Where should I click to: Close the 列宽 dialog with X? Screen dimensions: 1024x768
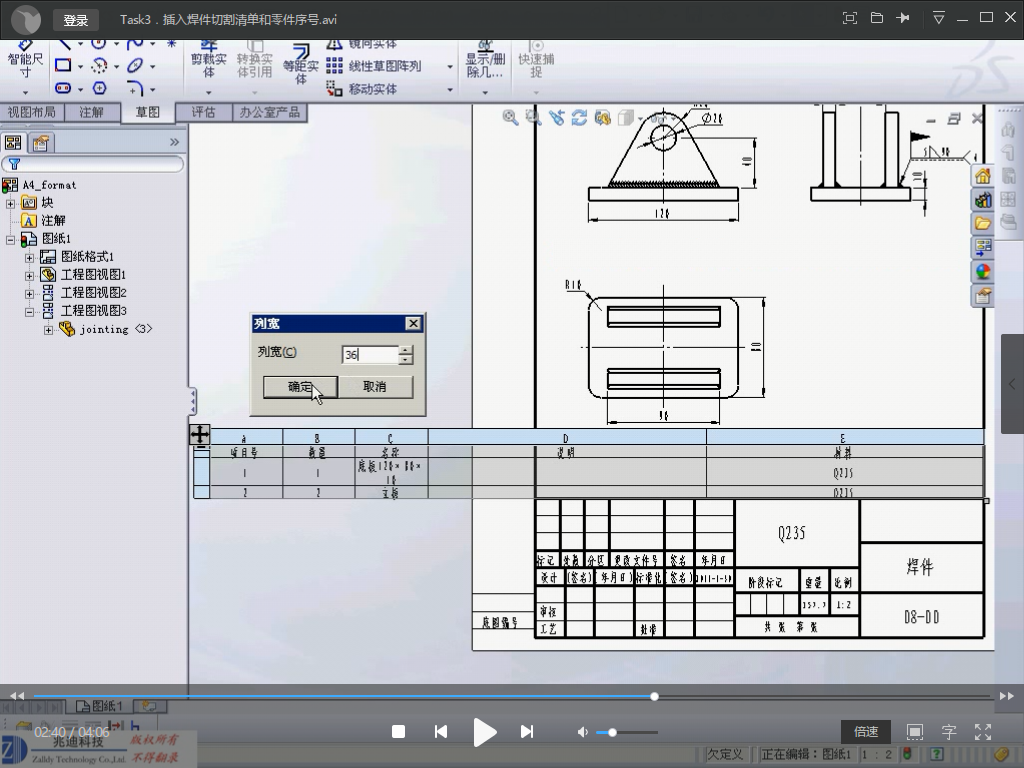(413, 323)
